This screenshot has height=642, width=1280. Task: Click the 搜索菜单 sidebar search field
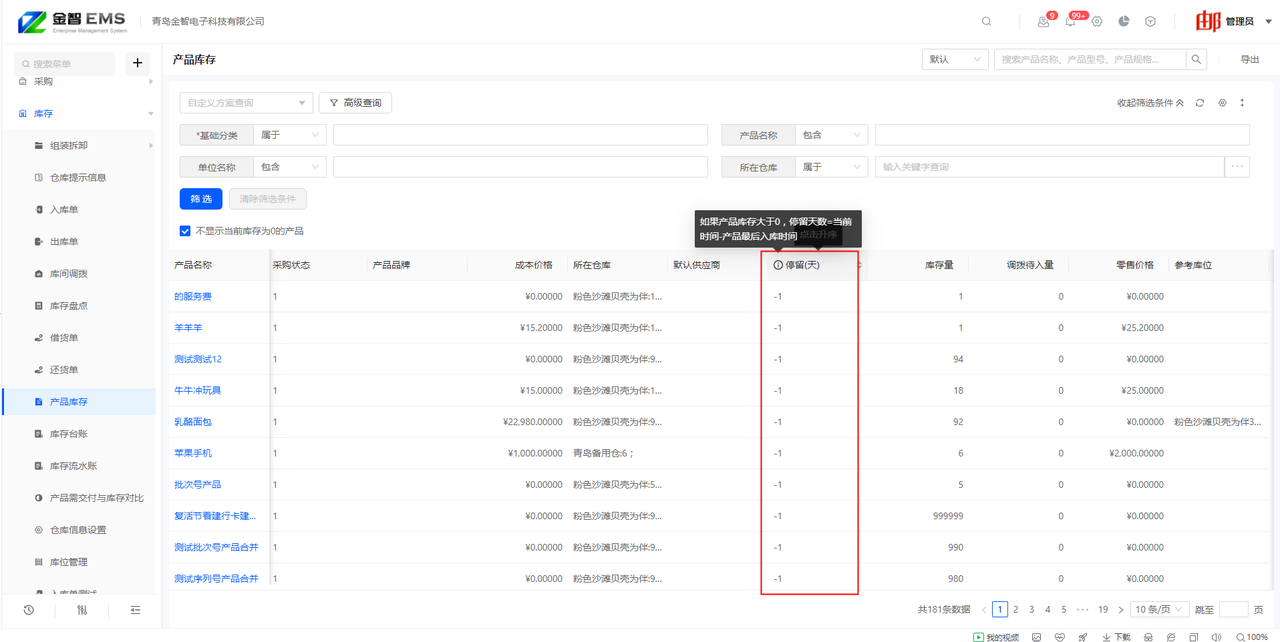(66, 63)
